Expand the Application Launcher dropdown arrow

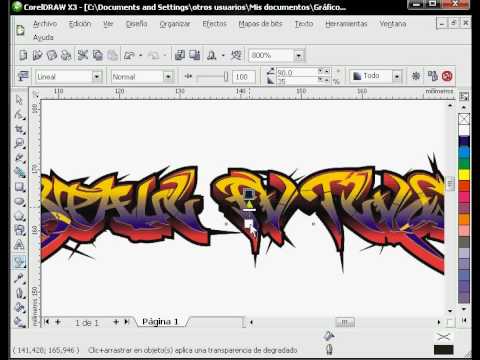[223, 55]
